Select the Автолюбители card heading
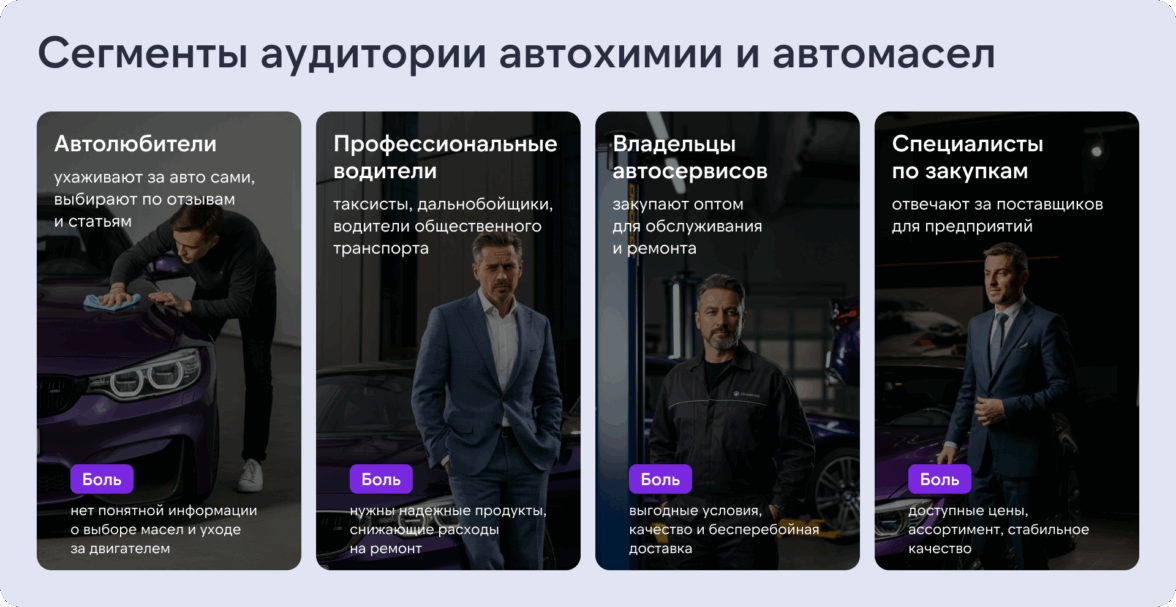Image resolution: width=1176 pixels, height=607 pixels. (x=135, y=144)
